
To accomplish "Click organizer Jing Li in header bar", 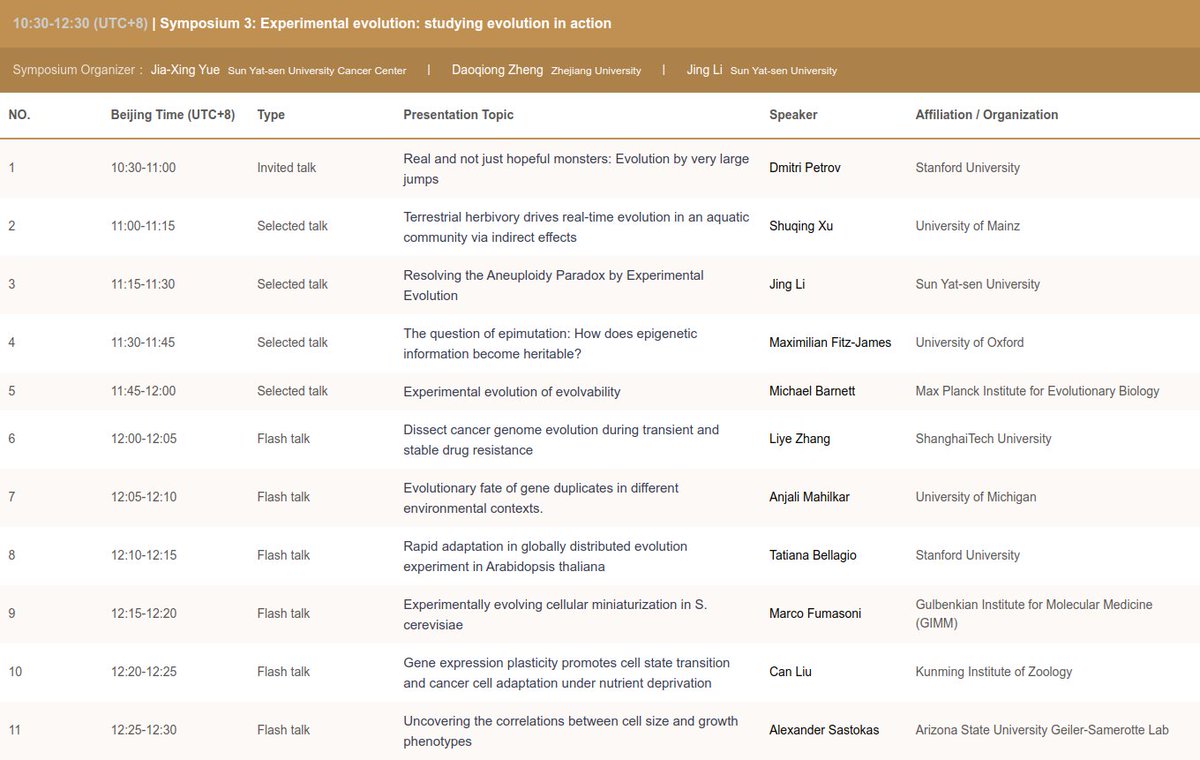I will [702, 70].
